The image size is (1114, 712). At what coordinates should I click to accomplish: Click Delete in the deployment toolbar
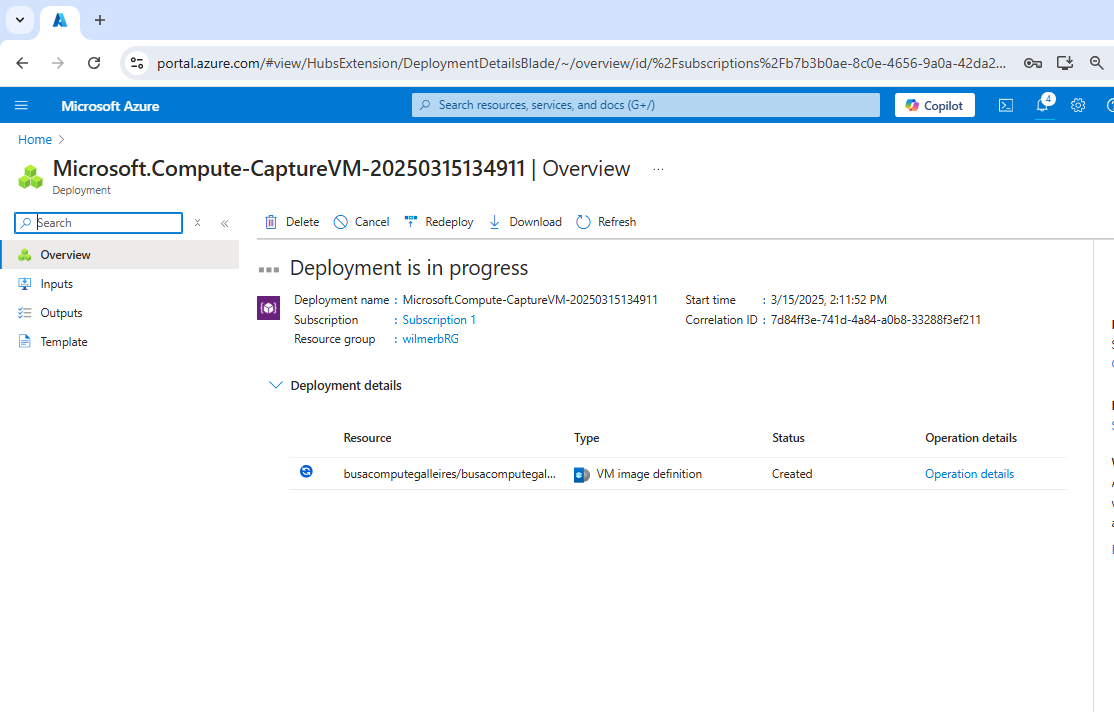tap(292, 222)
